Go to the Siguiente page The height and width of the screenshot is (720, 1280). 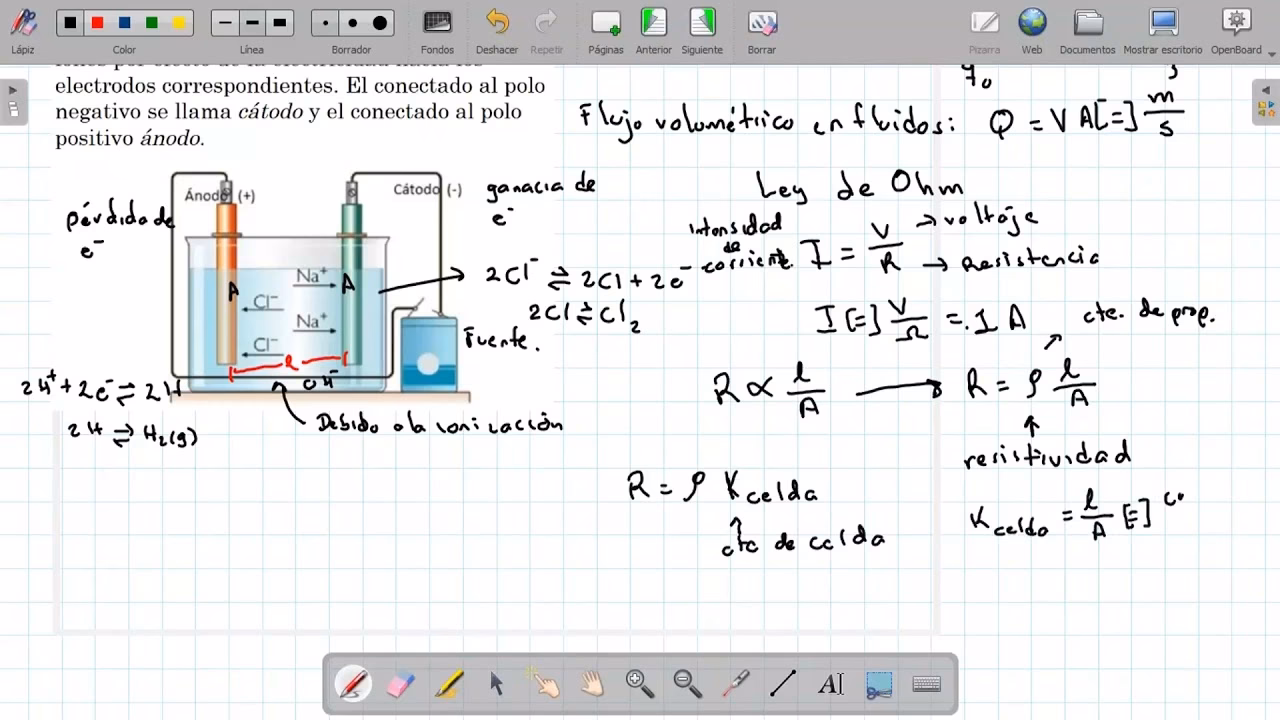[x=702, y=30]
